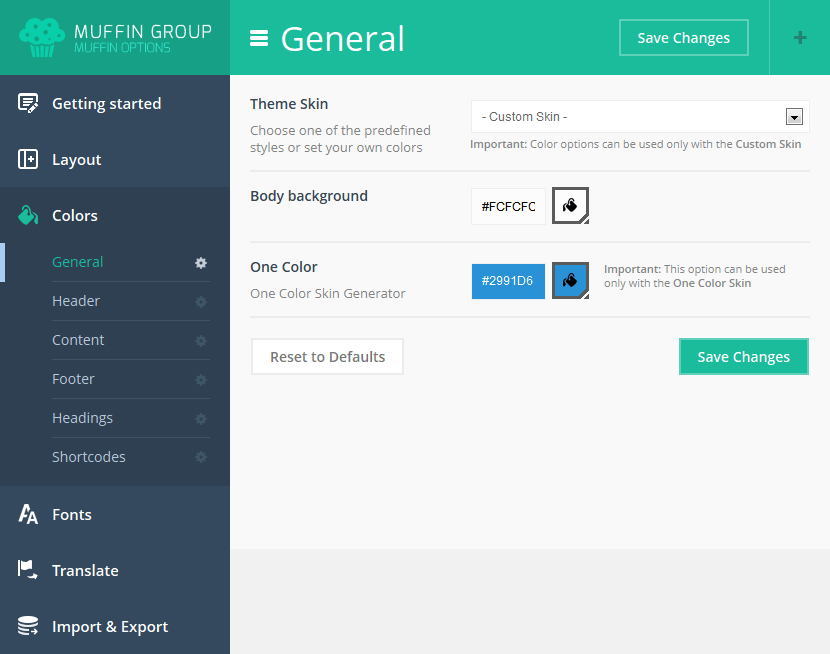Go to Import & Export section
Viewport: 830px width, 654px height.
[109, 627]
